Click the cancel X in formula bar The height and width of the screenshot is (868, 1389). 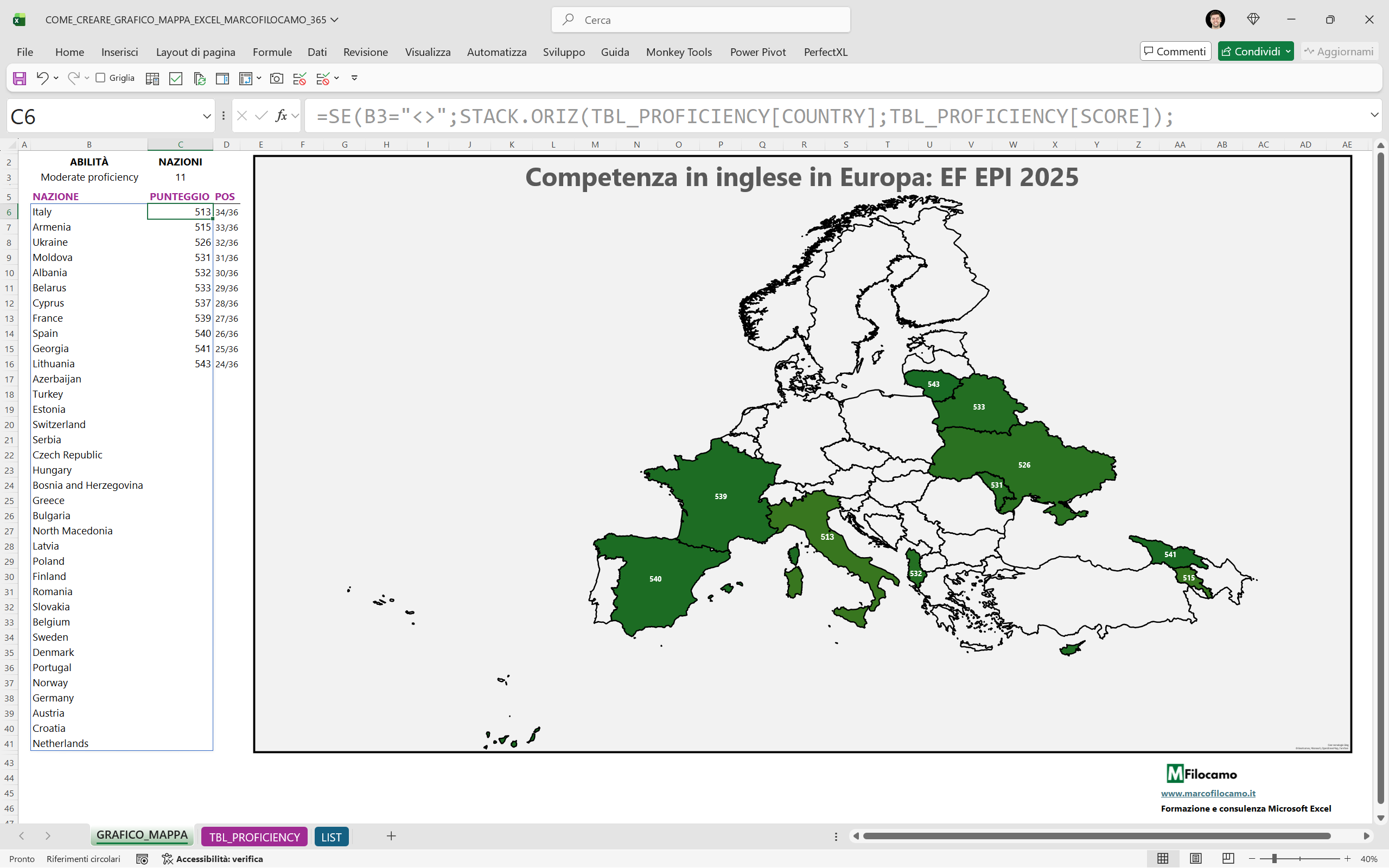click(x=241, y=116)
